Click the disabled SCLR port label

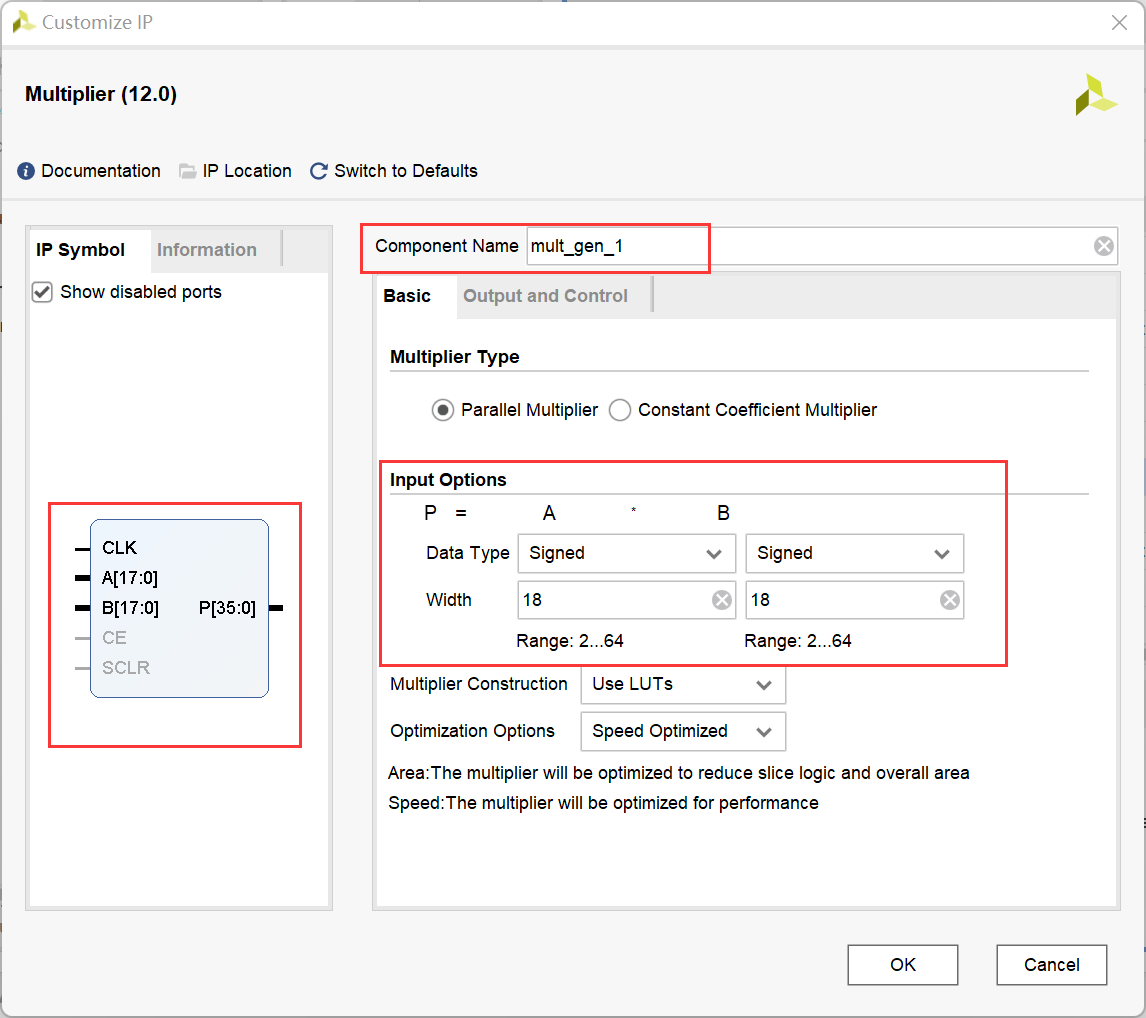coord(126,668)
